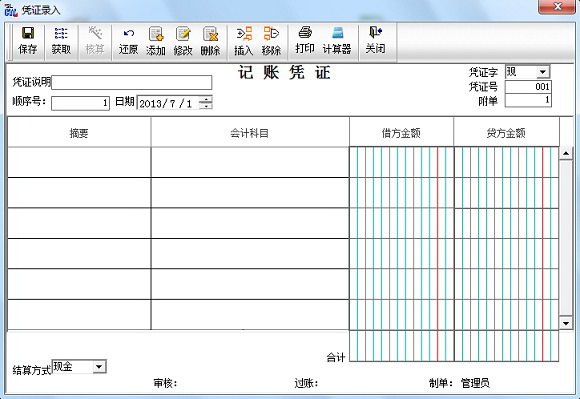This screenshot has height=399, width=580.
Task: Increase the date with the up spinner
Action: [x=206, y=99]
